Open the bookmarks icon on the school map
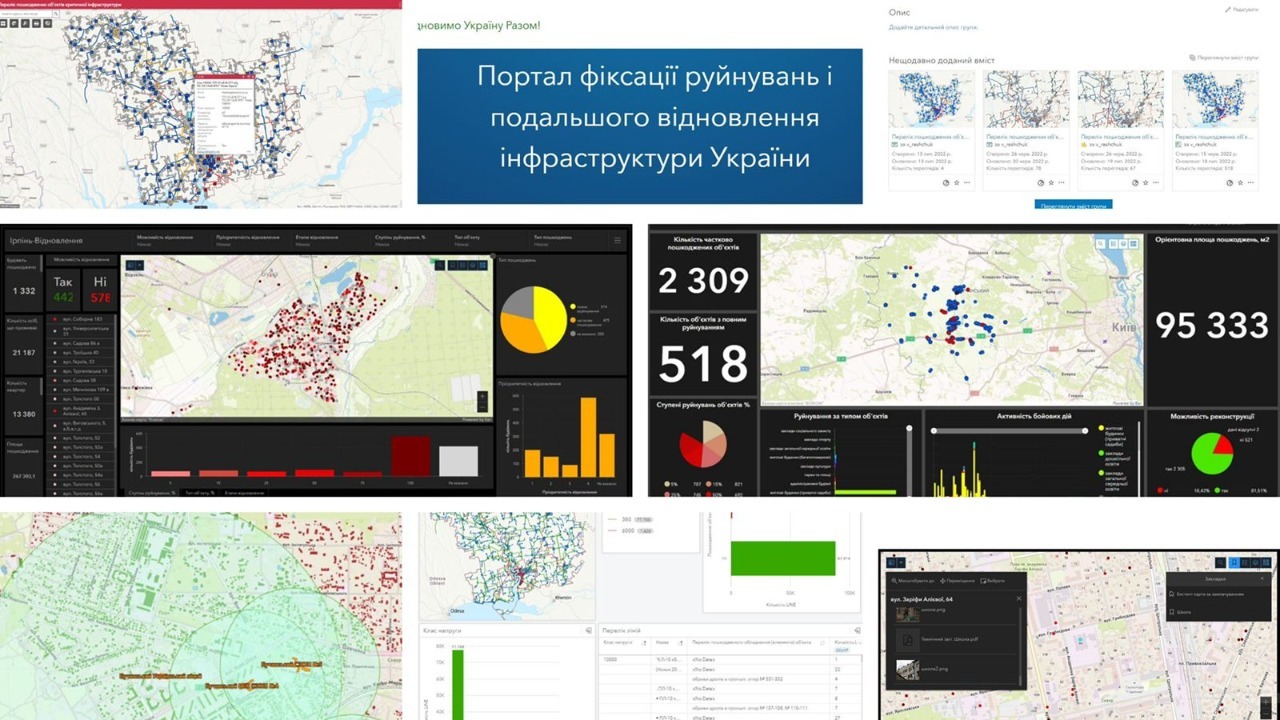This screenshot has height=720, width=1280. pyautogui.click(x=1233, y=563)
